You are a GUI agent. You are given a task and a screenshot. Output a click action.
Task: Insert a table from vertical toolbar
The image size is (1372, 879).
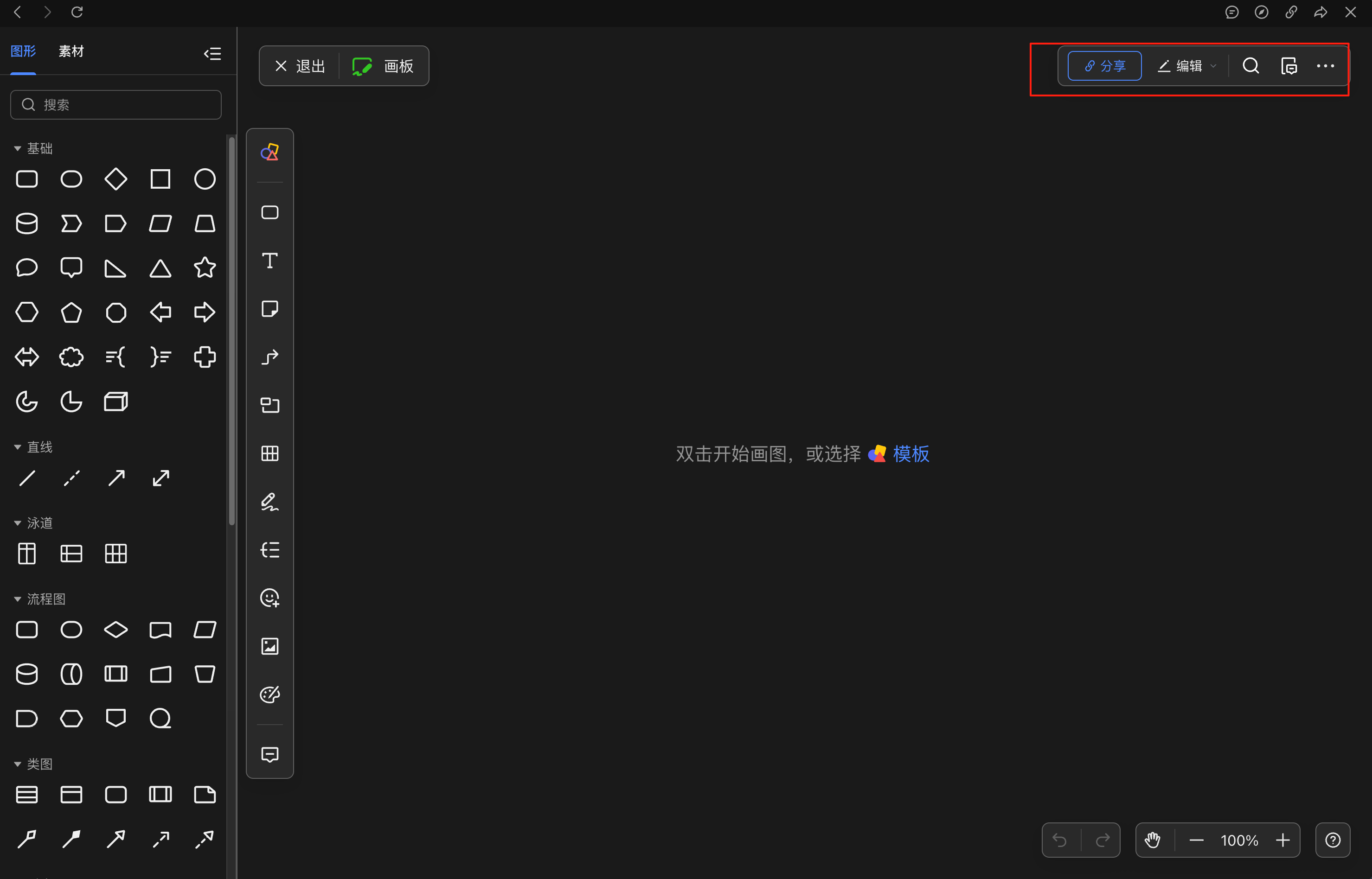coord(269,454)
